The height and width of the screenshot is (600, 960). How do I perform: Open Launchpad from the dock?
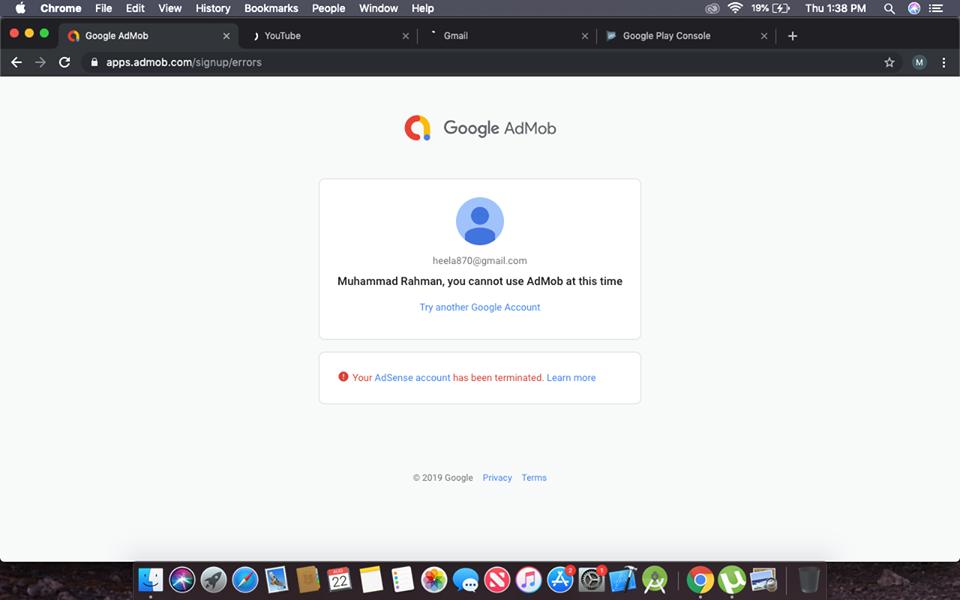click(214, 579)
